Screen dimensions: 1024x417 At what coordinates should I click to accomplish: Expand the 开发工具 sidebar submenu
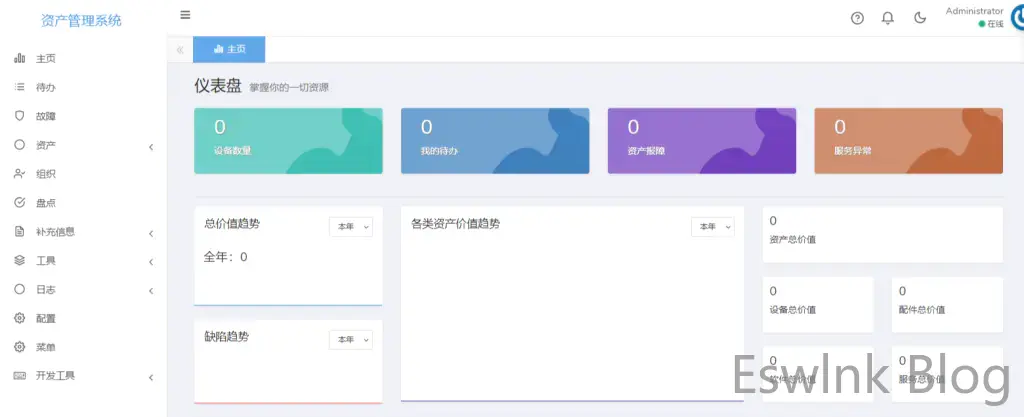[x=151, y=377]
